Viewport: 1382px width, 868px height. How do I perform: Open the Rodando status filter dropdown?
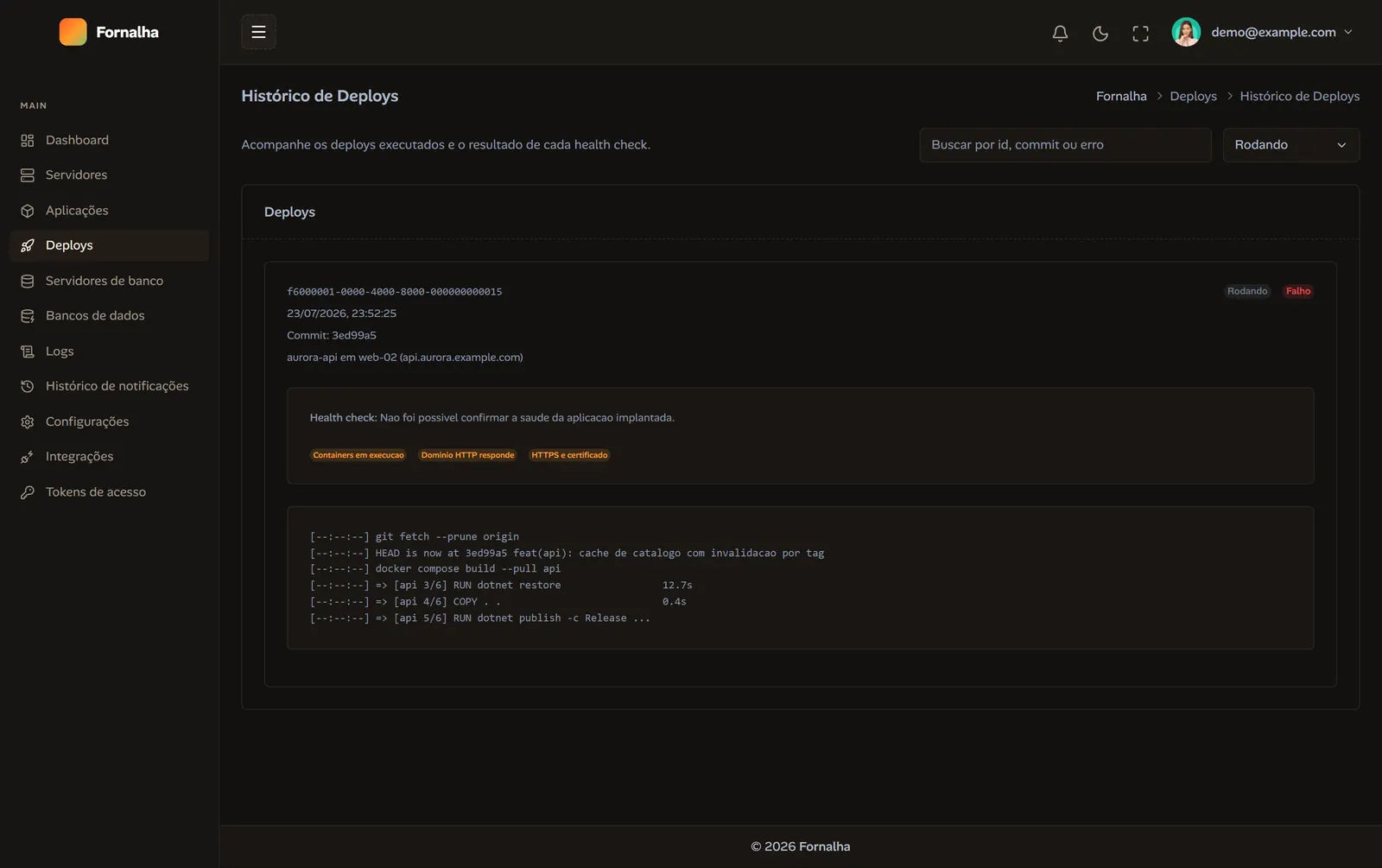click(x=1290, y=145)
